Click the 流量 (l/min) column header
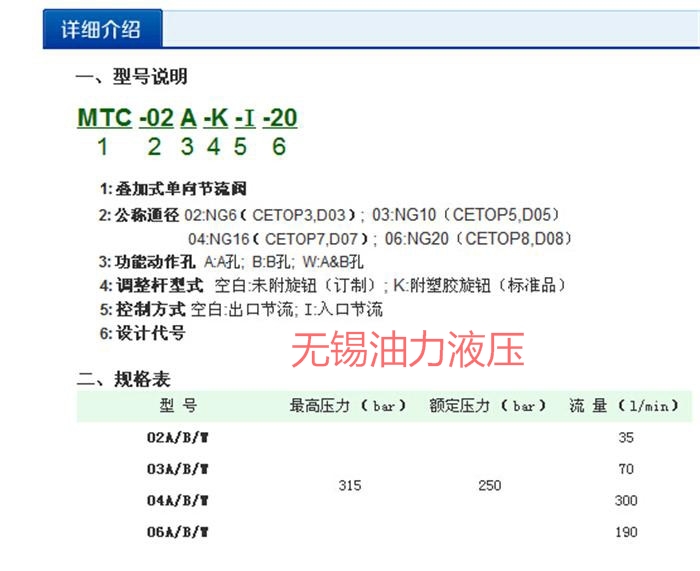This screenshot has width=700, height=571. point(625,406)
